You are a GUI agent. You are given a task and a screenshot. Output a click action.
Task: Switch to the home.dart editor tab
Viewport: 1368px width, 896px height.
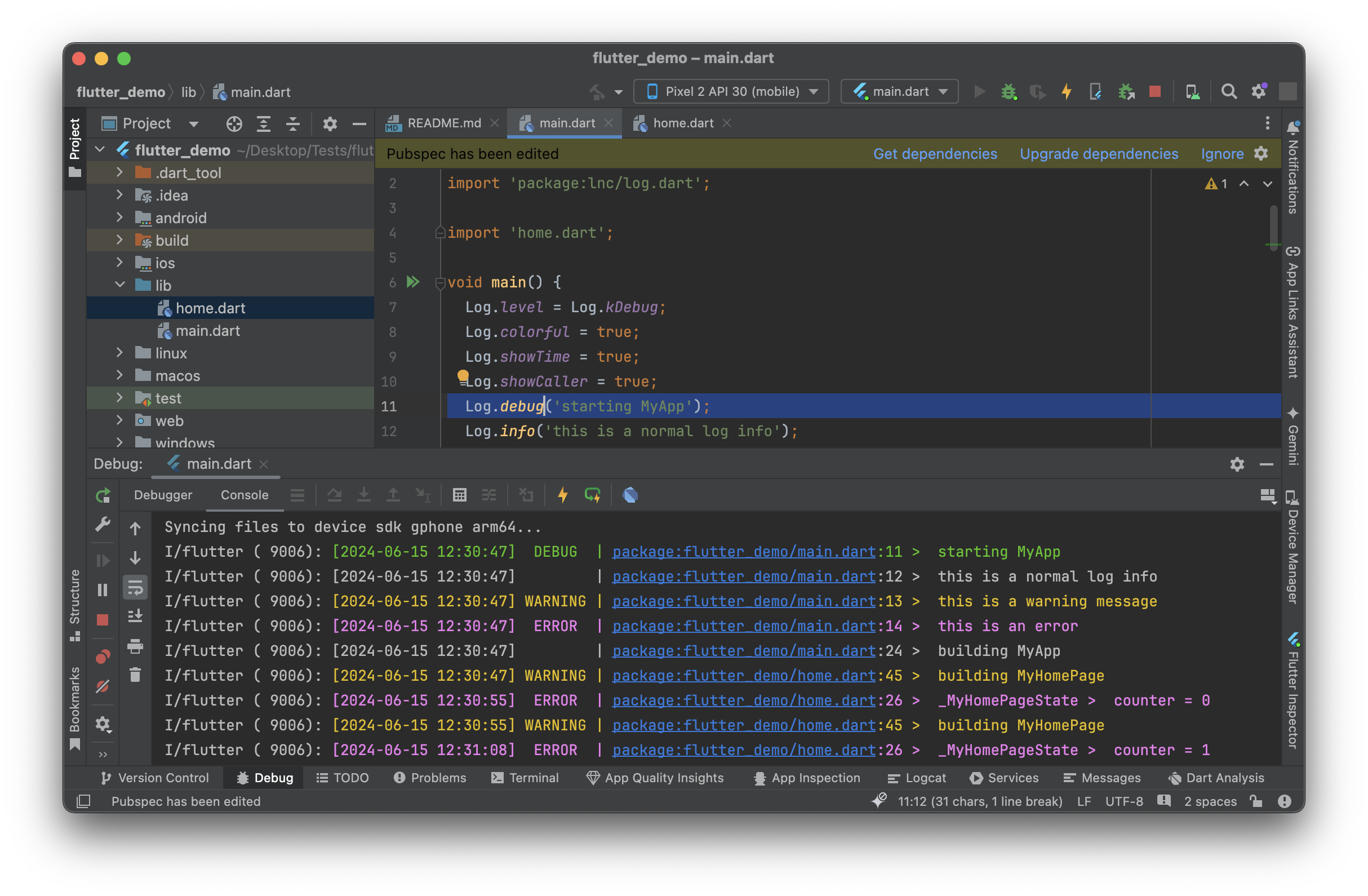click(683, 123)
